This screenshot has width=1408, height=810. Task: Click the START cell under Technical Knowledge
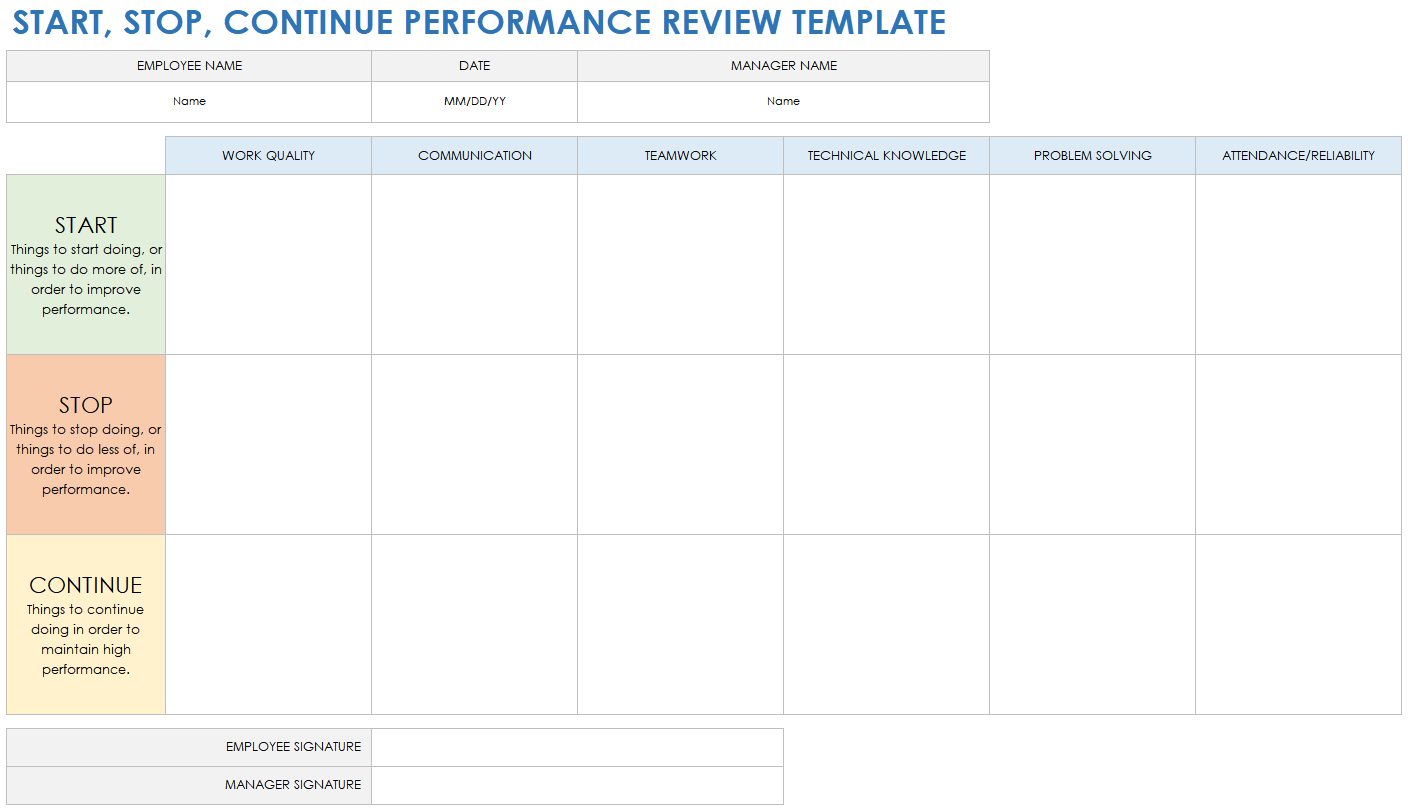(x=887, y=265)
